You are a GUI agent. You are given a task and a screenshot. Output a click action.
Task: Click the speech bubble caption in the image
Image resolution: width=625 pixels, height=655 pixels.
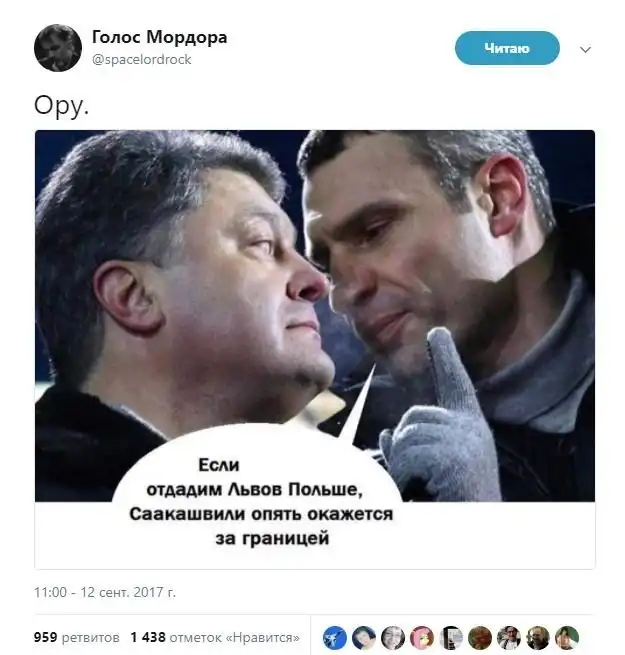pos(261,501)
